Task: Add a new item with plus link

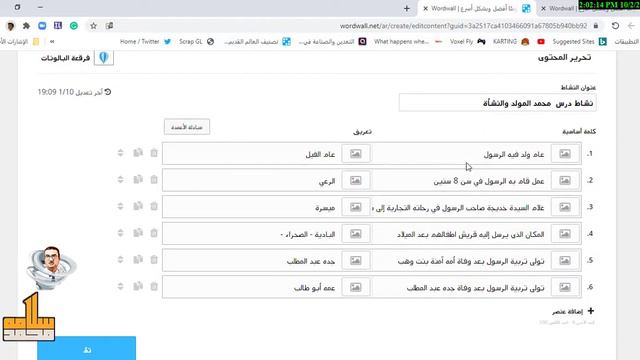Action: click(x=573, y=311)
